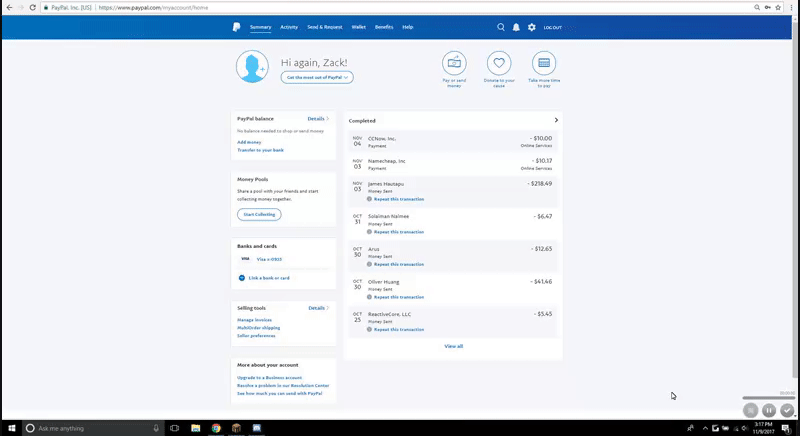Click Chrome icon on taskbar
This screenshot has height=436, width=800.
pos(216,428)
